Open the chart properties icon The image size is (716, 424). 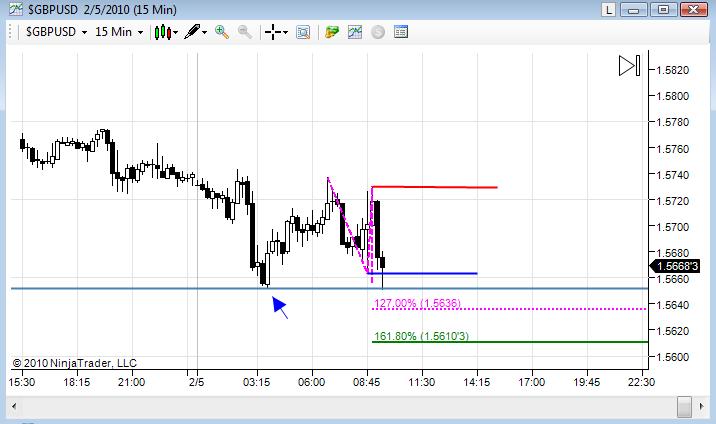click(x=400, y=32)
